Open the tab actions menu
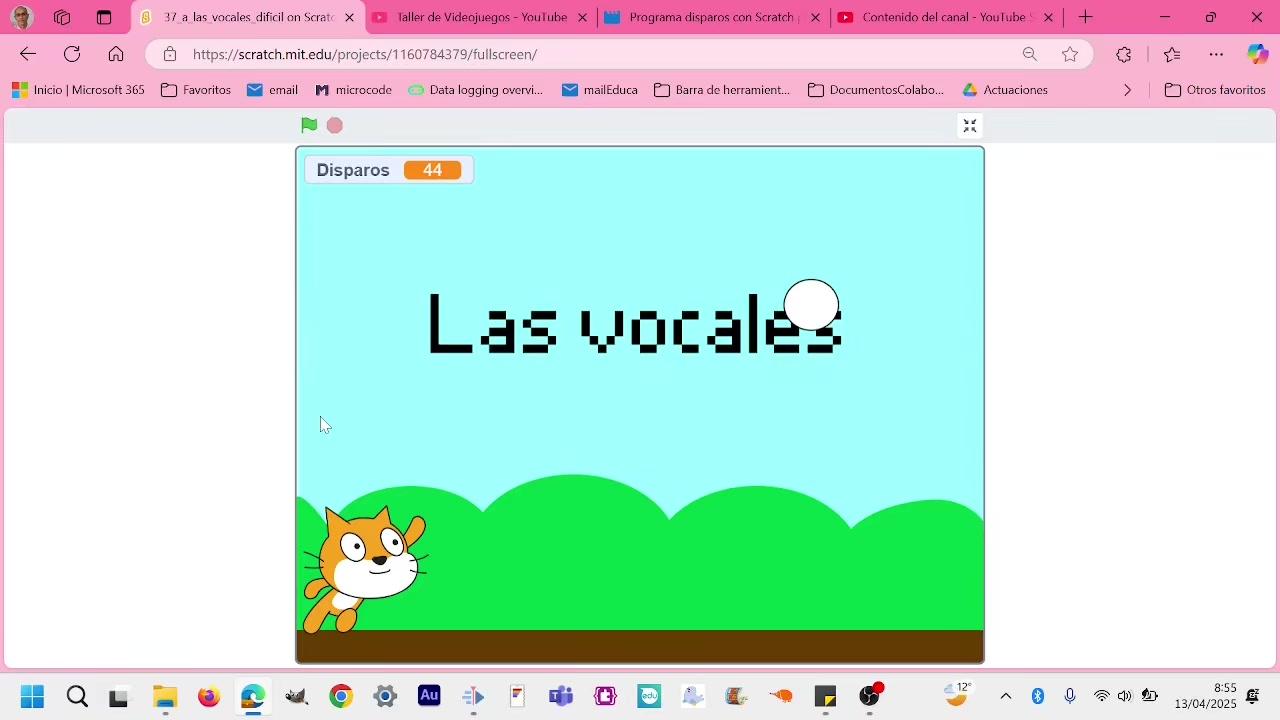The image size is (1280, 720). pyautogui.click(x=104, y=17)
